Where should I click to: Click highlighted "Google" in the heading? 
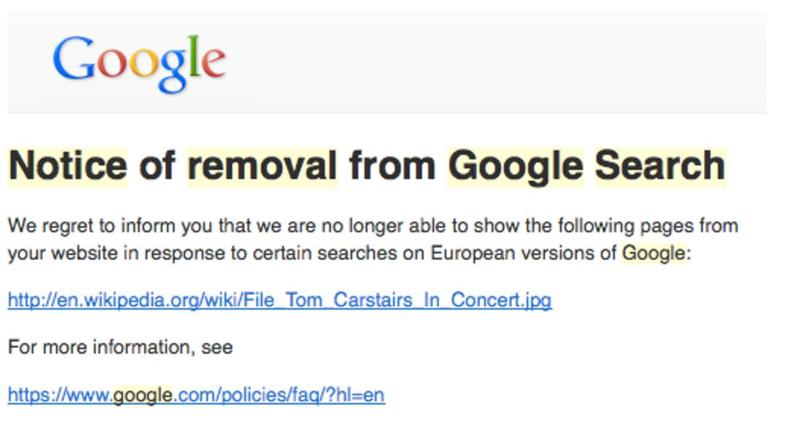pyautogui.click(x=515, y=166)
